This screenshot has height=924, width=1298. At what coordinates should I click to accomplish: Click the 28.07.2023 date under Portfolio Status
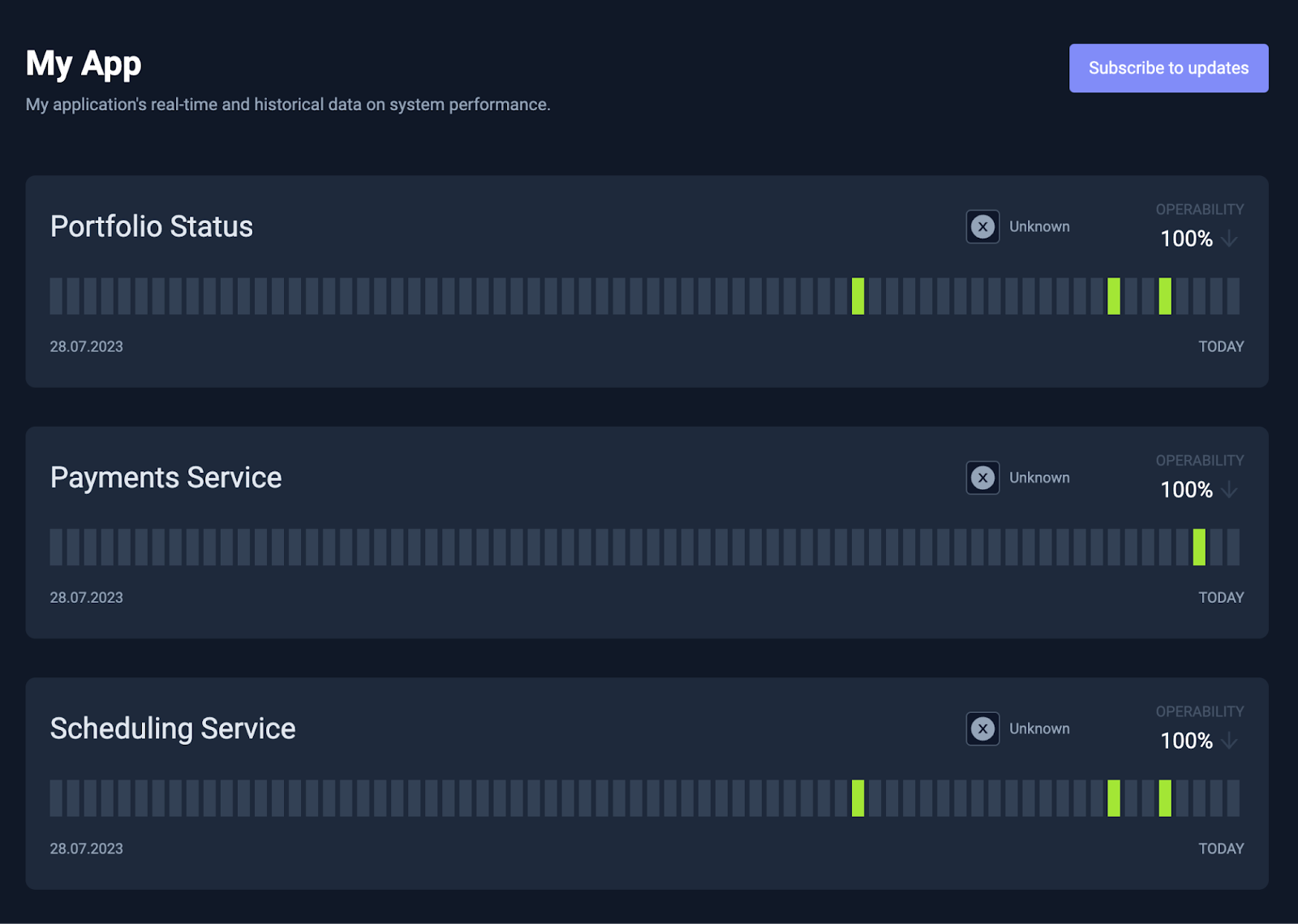[x=87, y=346]
